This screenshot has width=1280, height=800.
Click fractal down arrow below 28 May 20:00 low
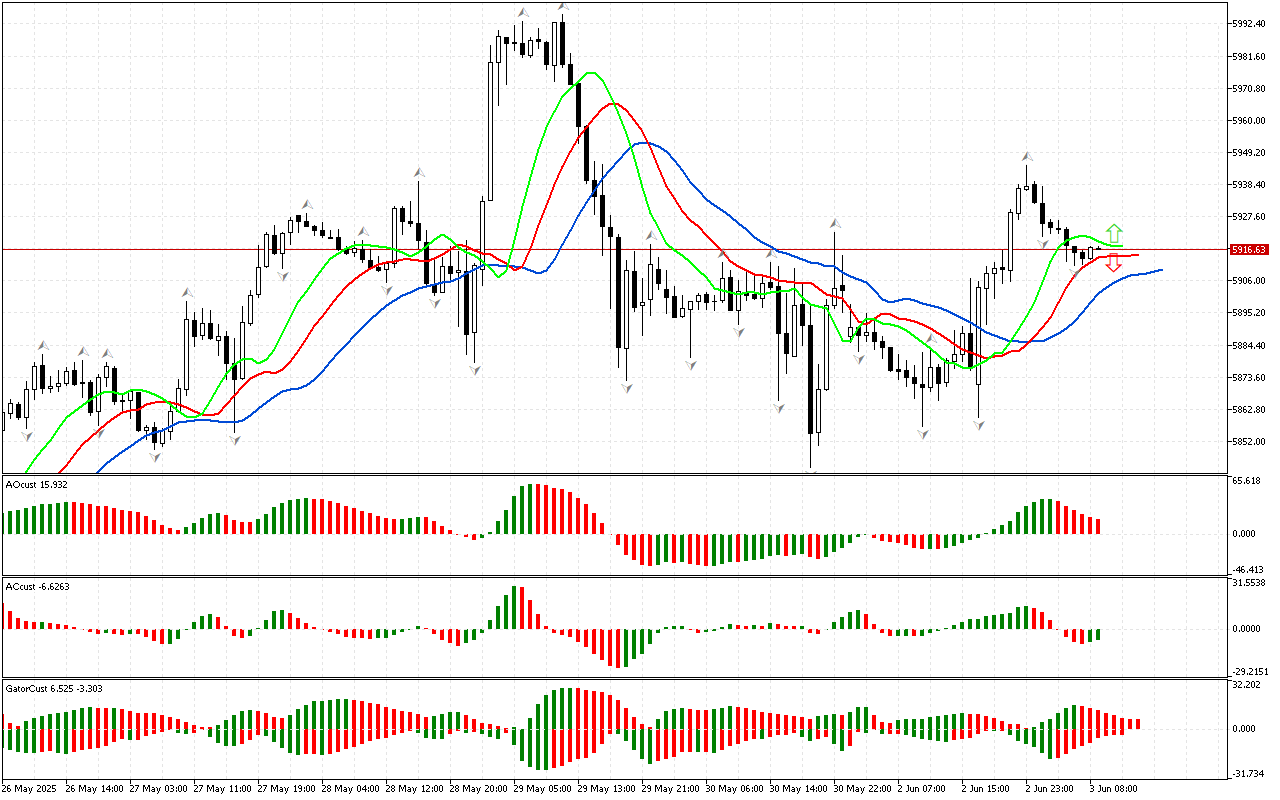(474, 370)
